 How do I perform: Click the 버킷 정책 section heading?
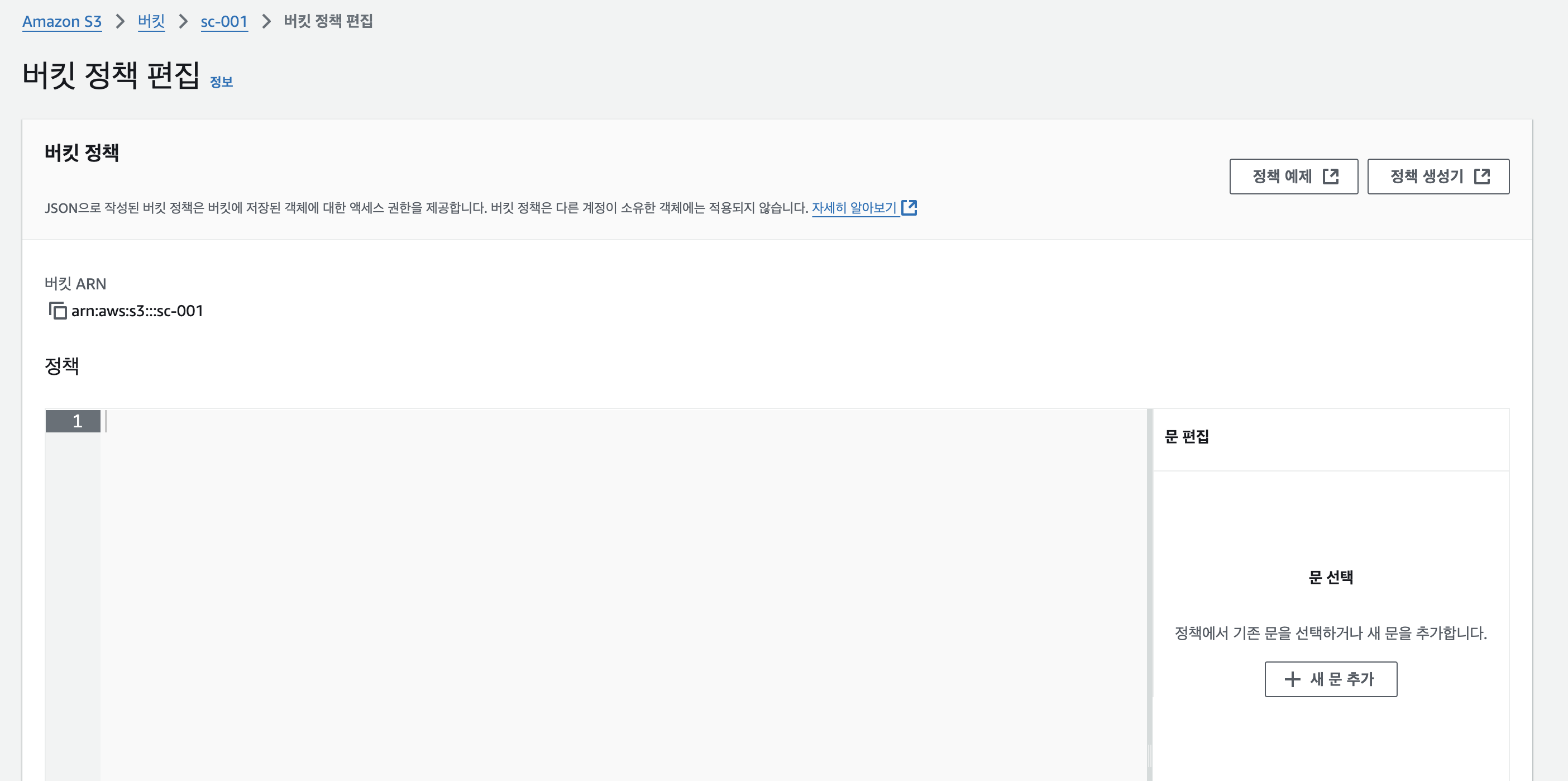click(x=82, y=152)
